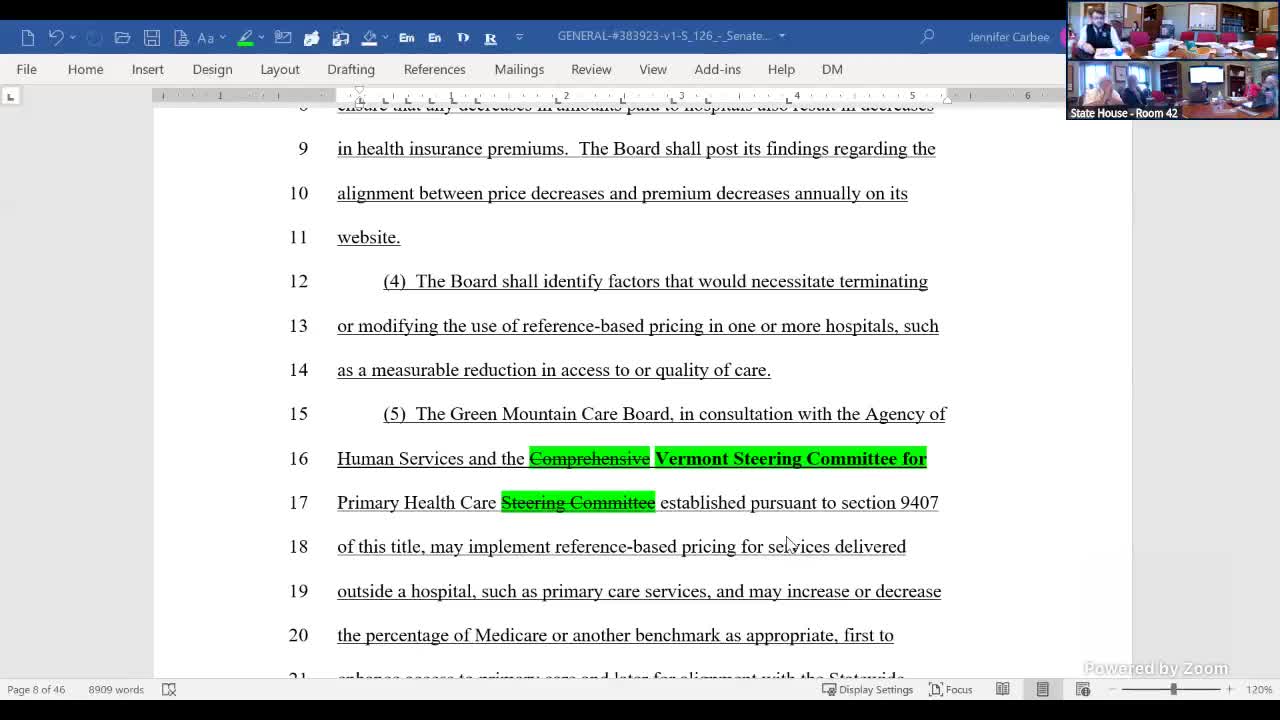Expand Customize Quick Access Toolbar menu
The image size is (1280, 720).
[x=519, y=37]
